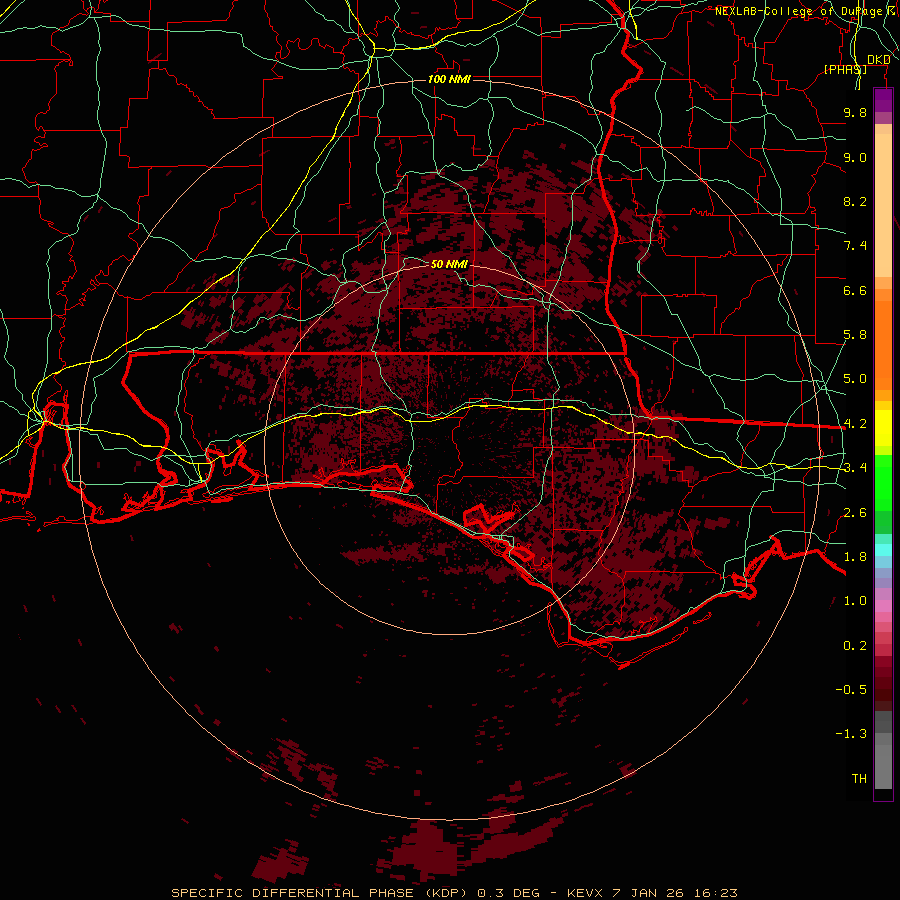Click the -0.5 value on the color scale

(x=851, y=690)
